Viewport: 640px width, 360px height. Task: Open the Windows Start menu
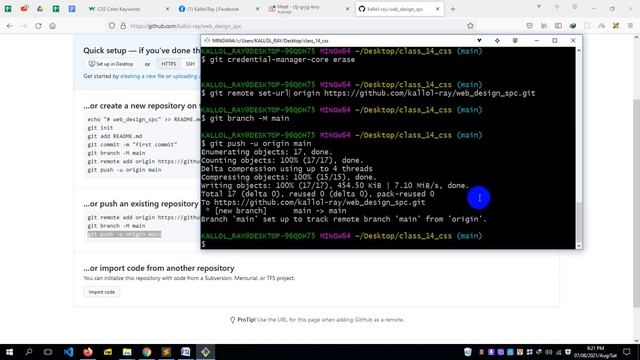point(9,352)
